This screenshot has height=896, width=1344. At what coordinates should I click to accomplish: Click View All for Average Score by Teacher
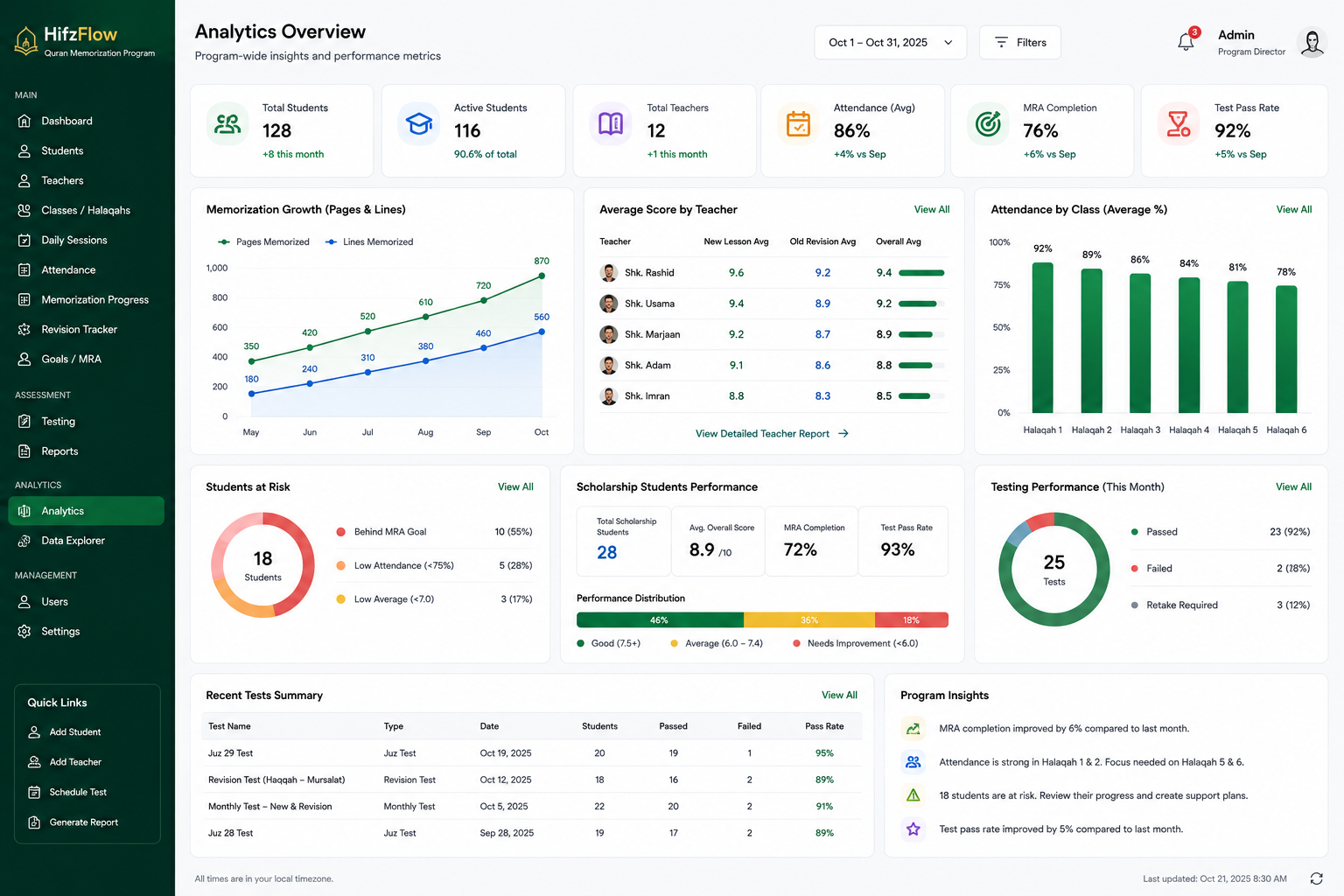(932, 210)
